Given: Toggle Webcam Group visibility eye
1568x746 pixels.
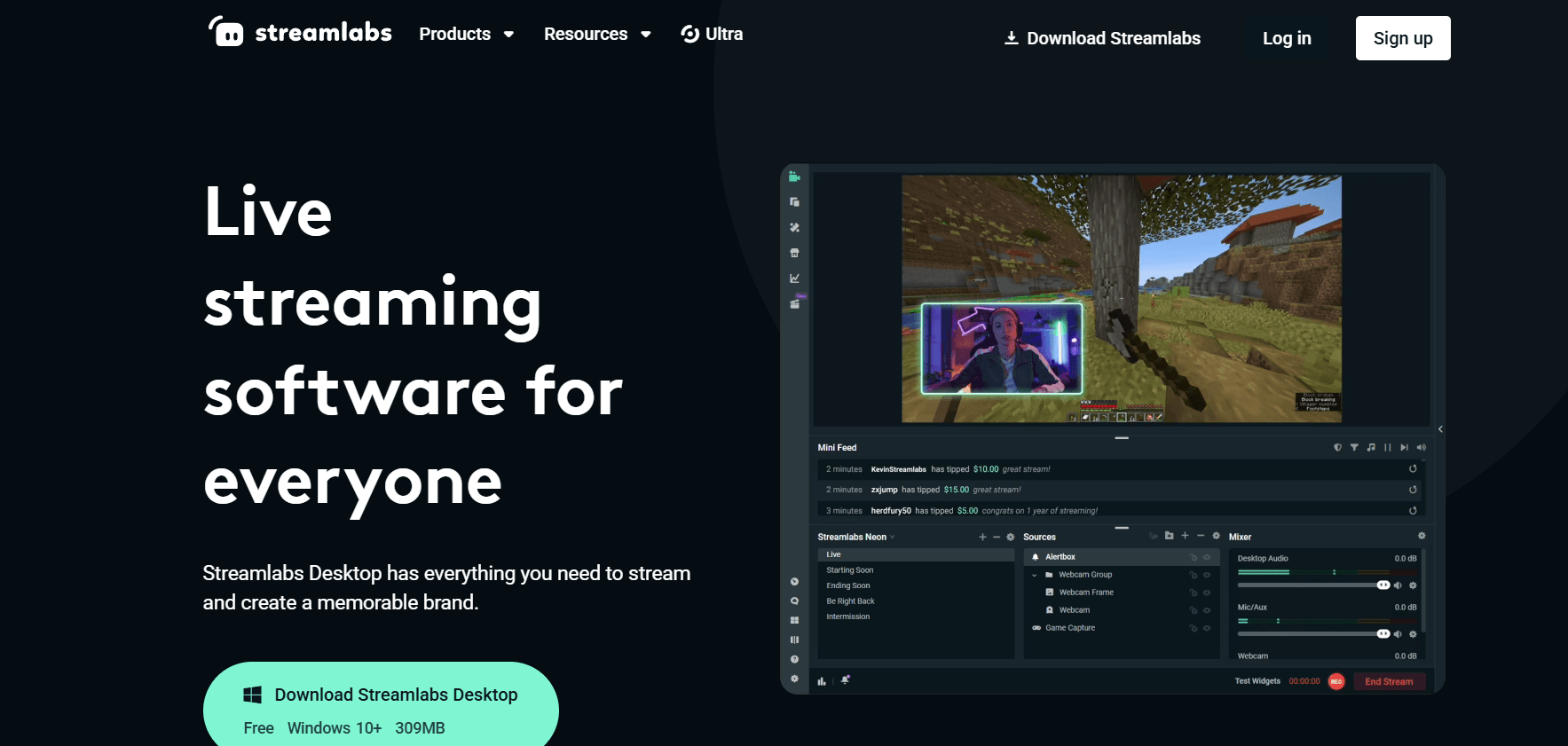Looking at the screenshot, I should click(1207, 576).
